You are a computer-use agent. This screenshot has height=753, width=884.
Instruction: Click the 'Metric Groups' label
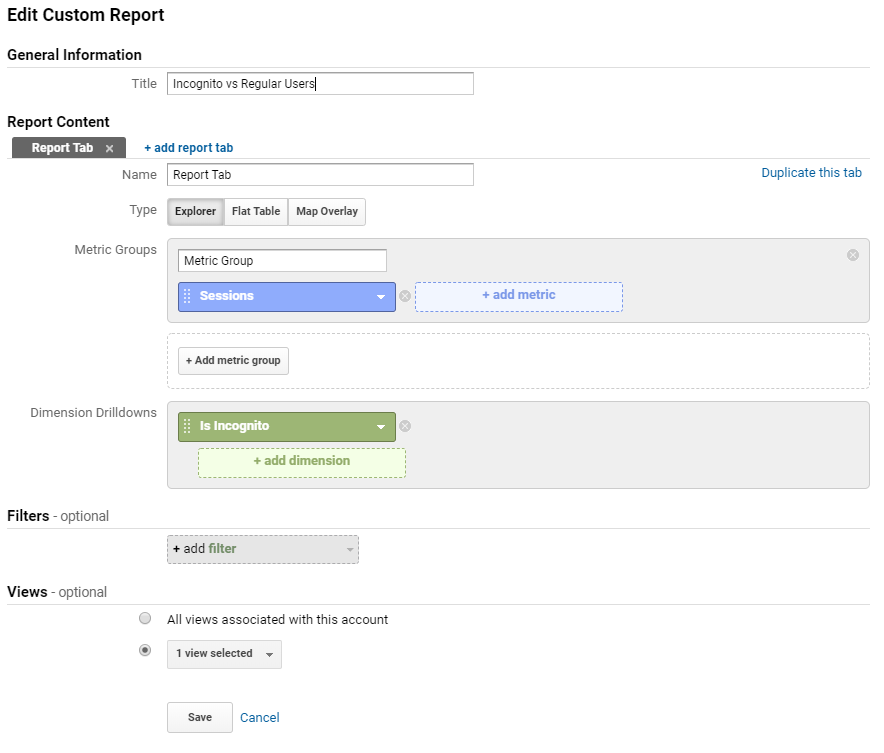tap(116, 250)
